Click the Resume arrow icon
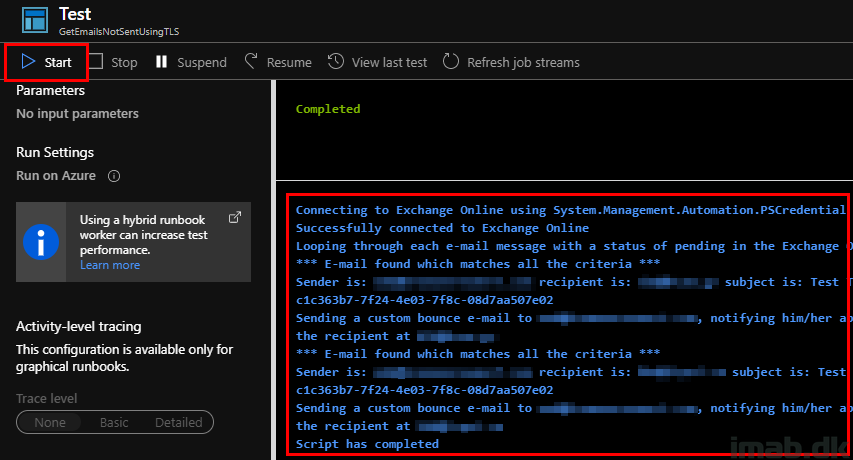This screenshot has width=853, height=460. (x=251, y=61)
